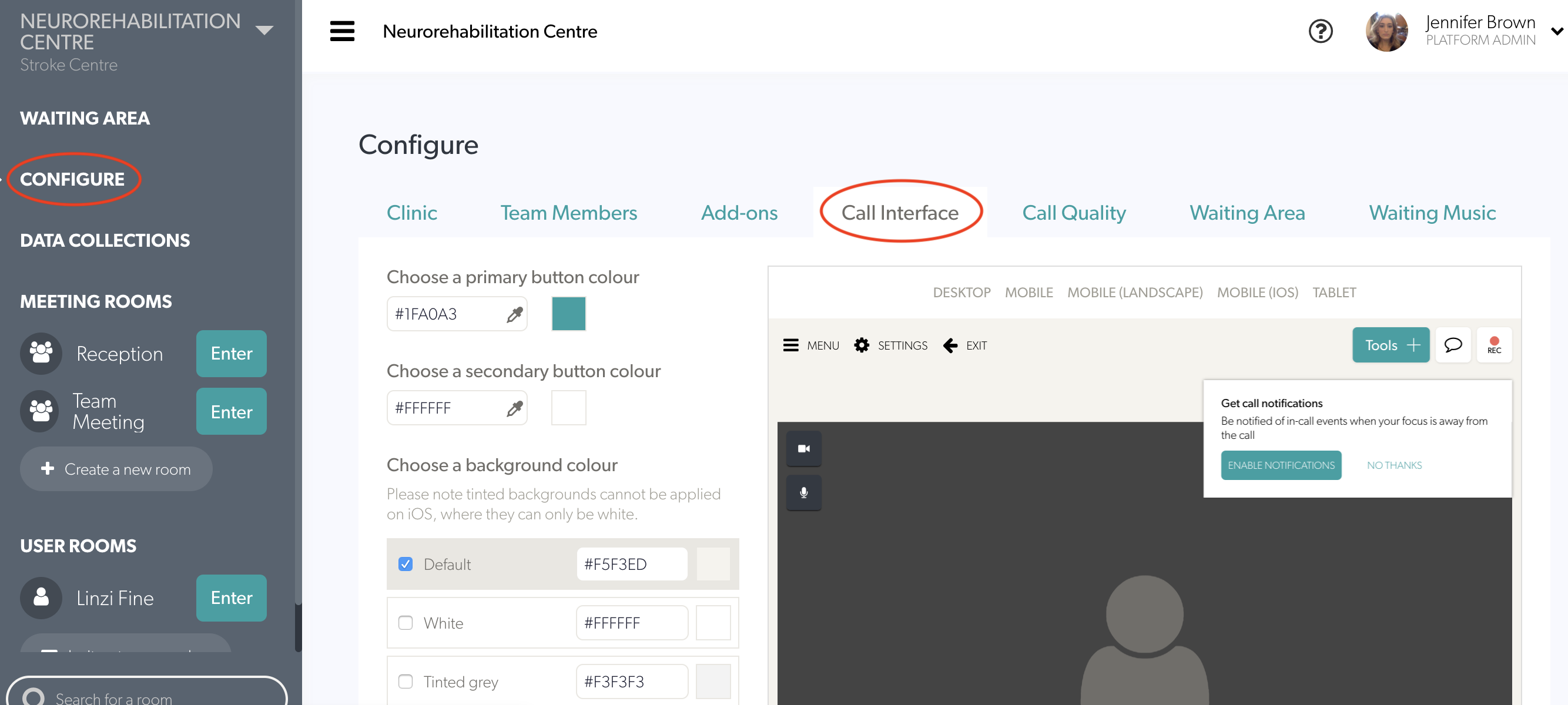The image size is (1568, 705).
Task: Open the Tools plus button
Action: [1391, 345]
